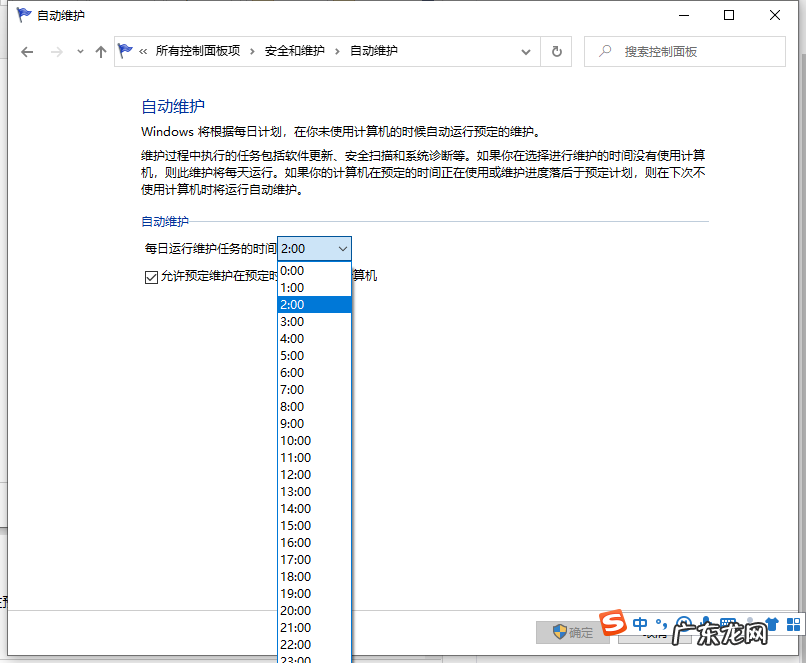Toggle Chinese/English input with the 中 icon
This screenshot has width=806, height=663.
click(640, 623)
